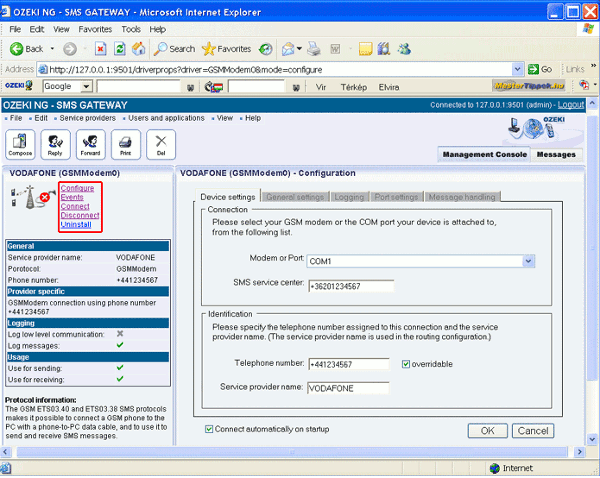600x478 pixels.
Task: Open the IE Tools menu
Action: (x=131, y=29)
